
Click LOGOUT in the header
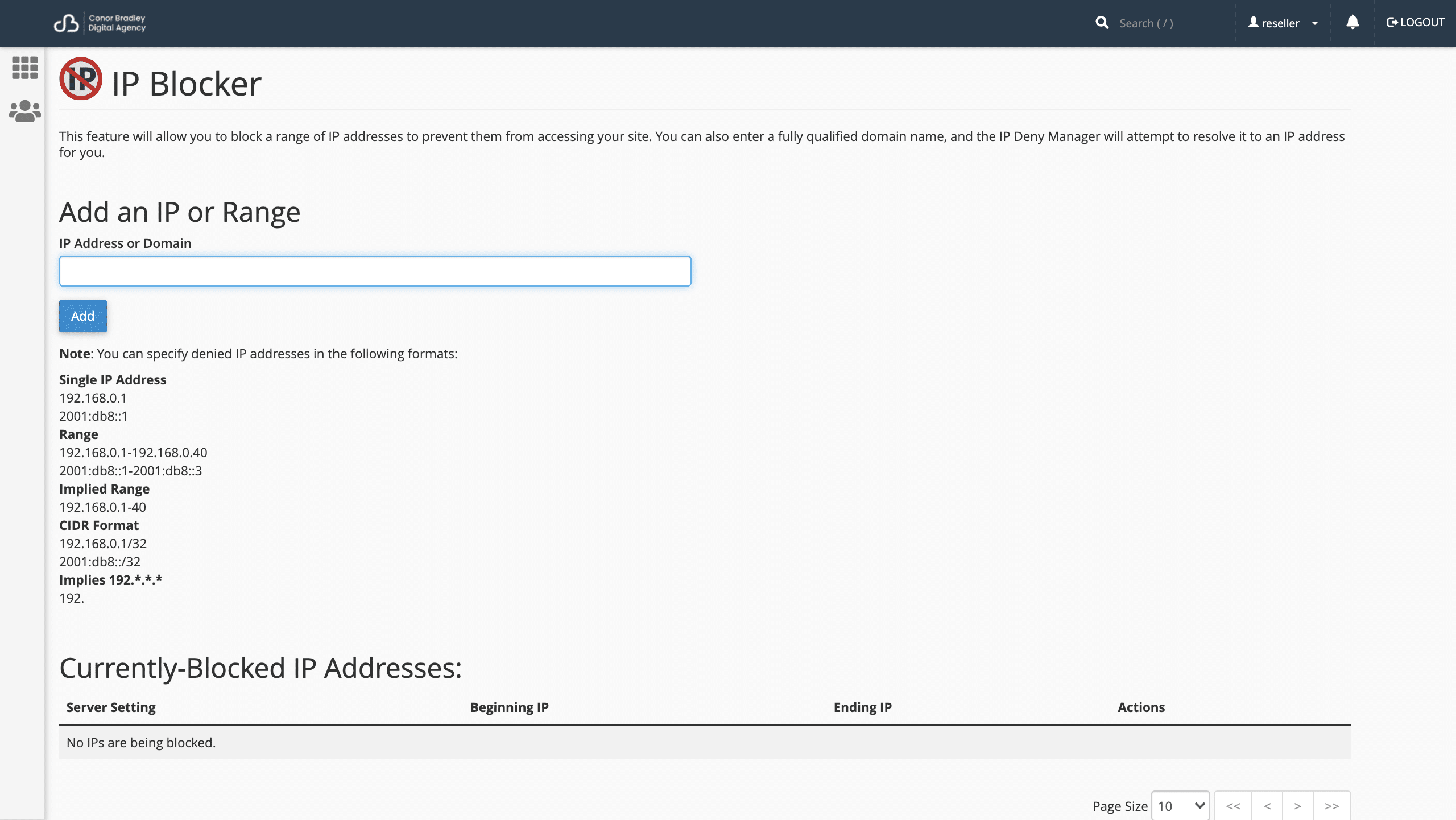click(1415, 23)
